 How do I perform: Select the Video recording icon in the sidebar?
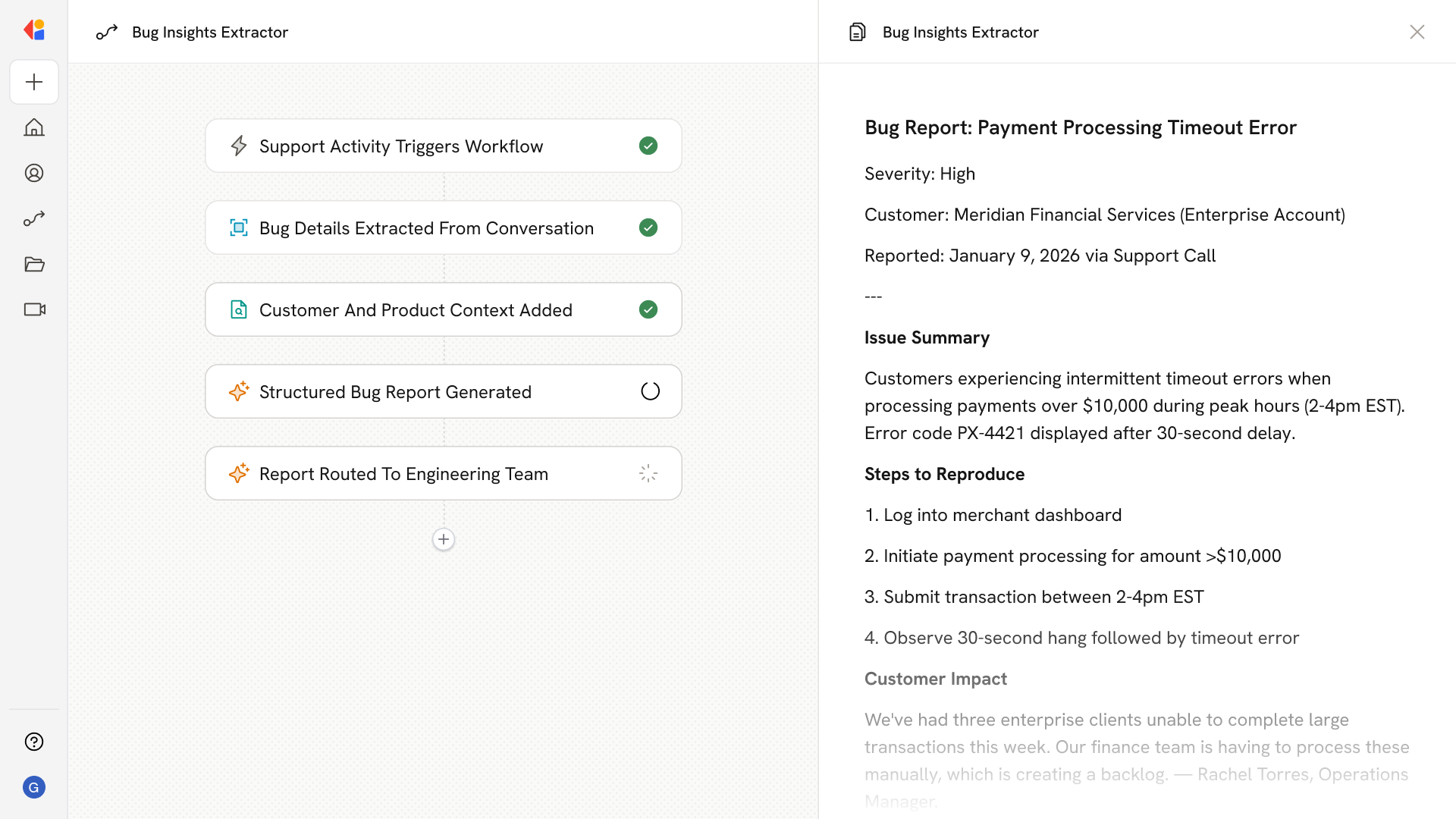coord(34,309)
